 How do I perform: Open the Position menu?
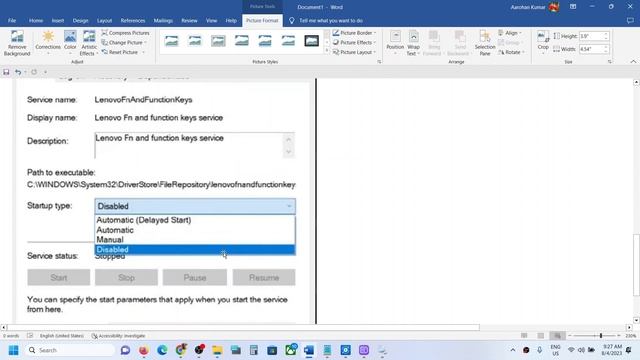pyautogui.click(x=395, y=42)
